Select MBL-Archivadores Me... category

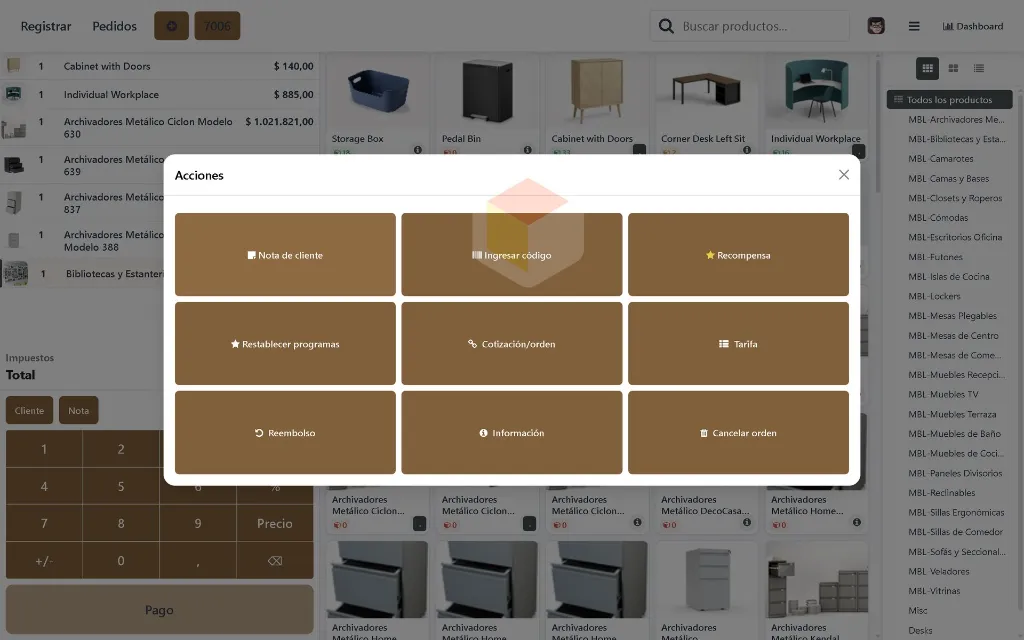point(956,120)
